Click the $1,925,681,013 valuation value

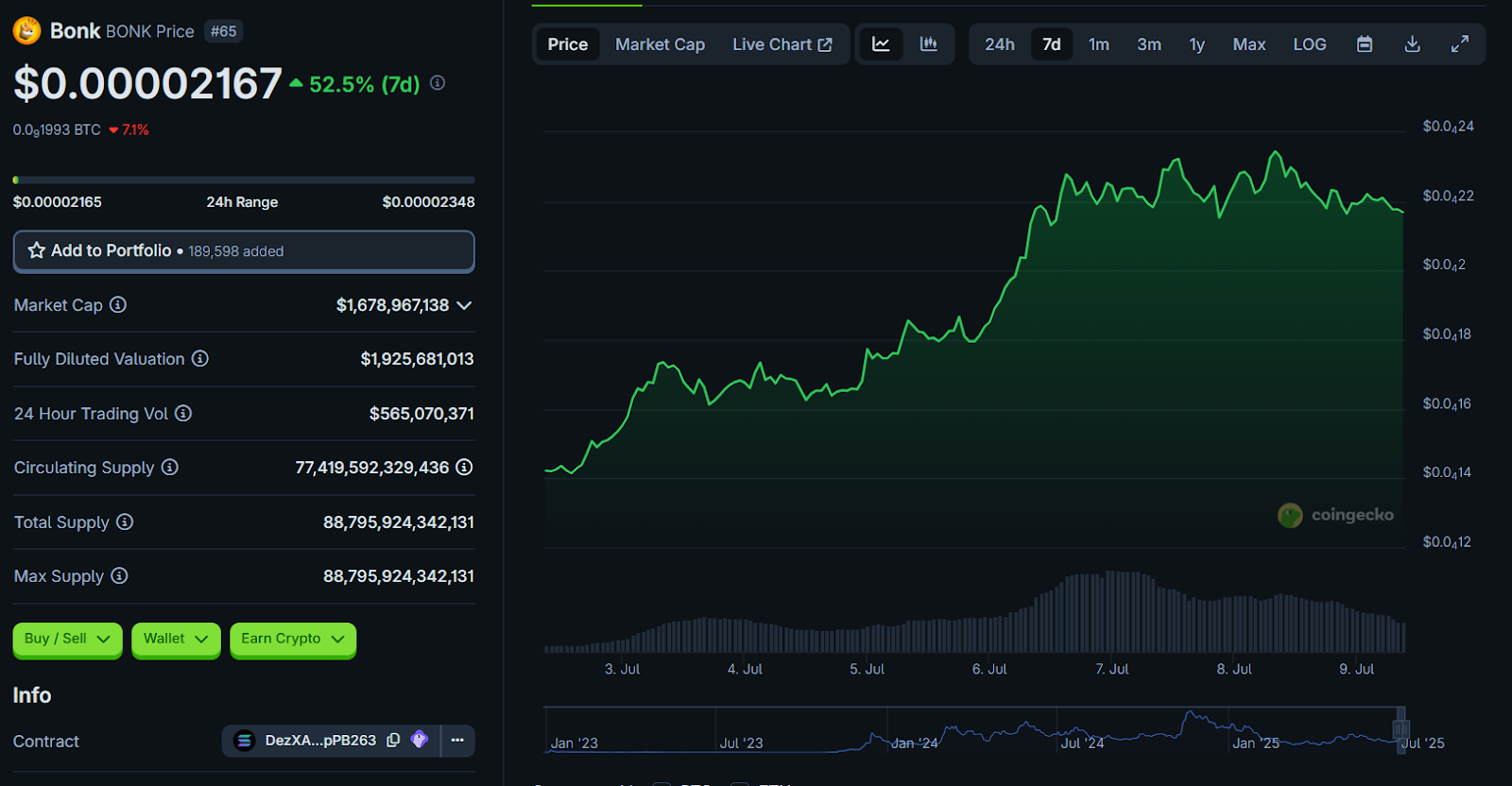pos(417,359)
